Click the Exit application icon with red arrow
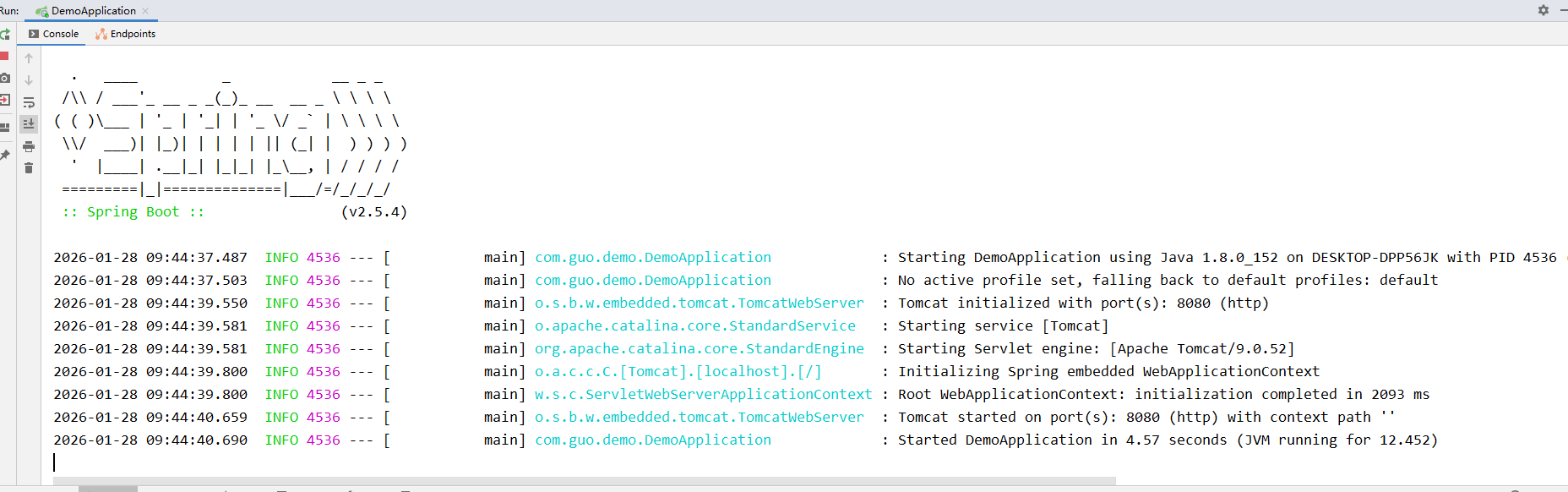Viewport: 1568px width, 492px height. pos(4,100)
